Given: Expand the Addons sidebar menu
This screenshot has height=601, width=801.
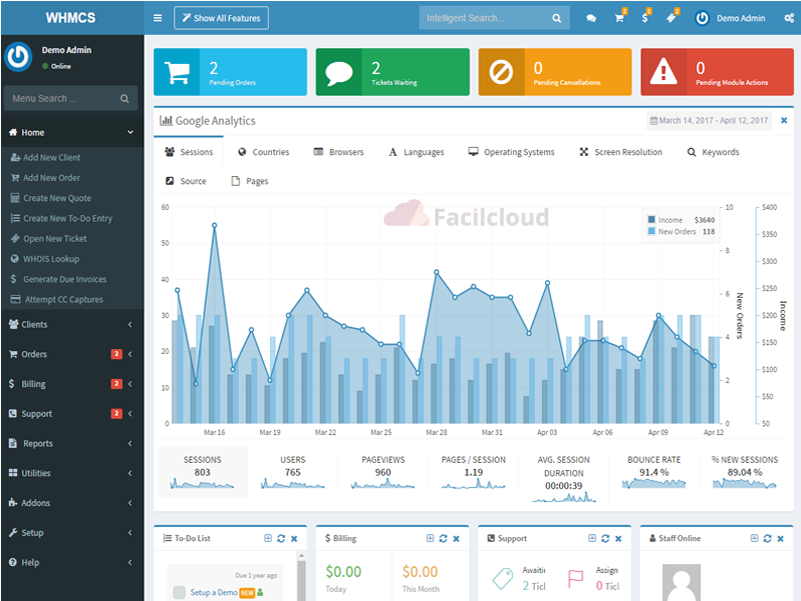Looking at the screenshot, I should click(72, 503).
